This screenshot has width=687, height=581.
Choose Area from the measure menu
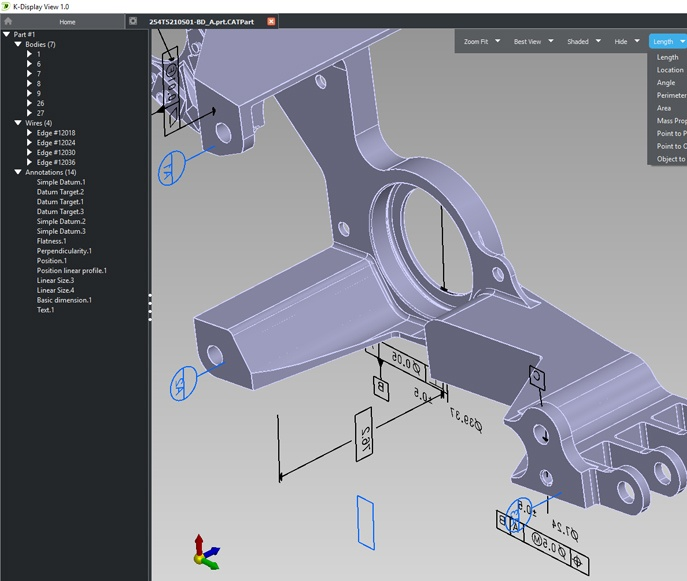click(x=664, y=108)
